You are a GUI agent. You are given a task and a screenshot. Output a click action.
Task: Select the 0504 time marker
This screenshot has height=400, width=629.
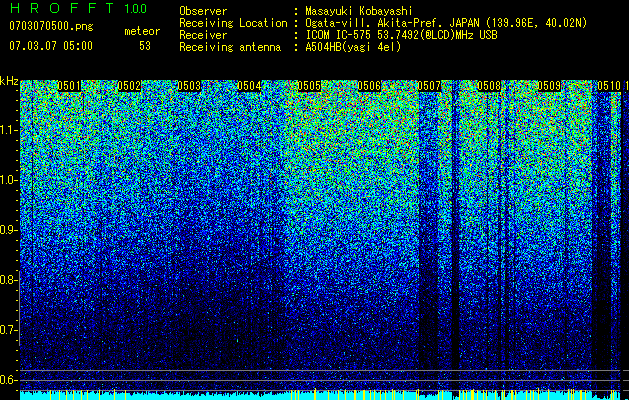tap(249, 86)
